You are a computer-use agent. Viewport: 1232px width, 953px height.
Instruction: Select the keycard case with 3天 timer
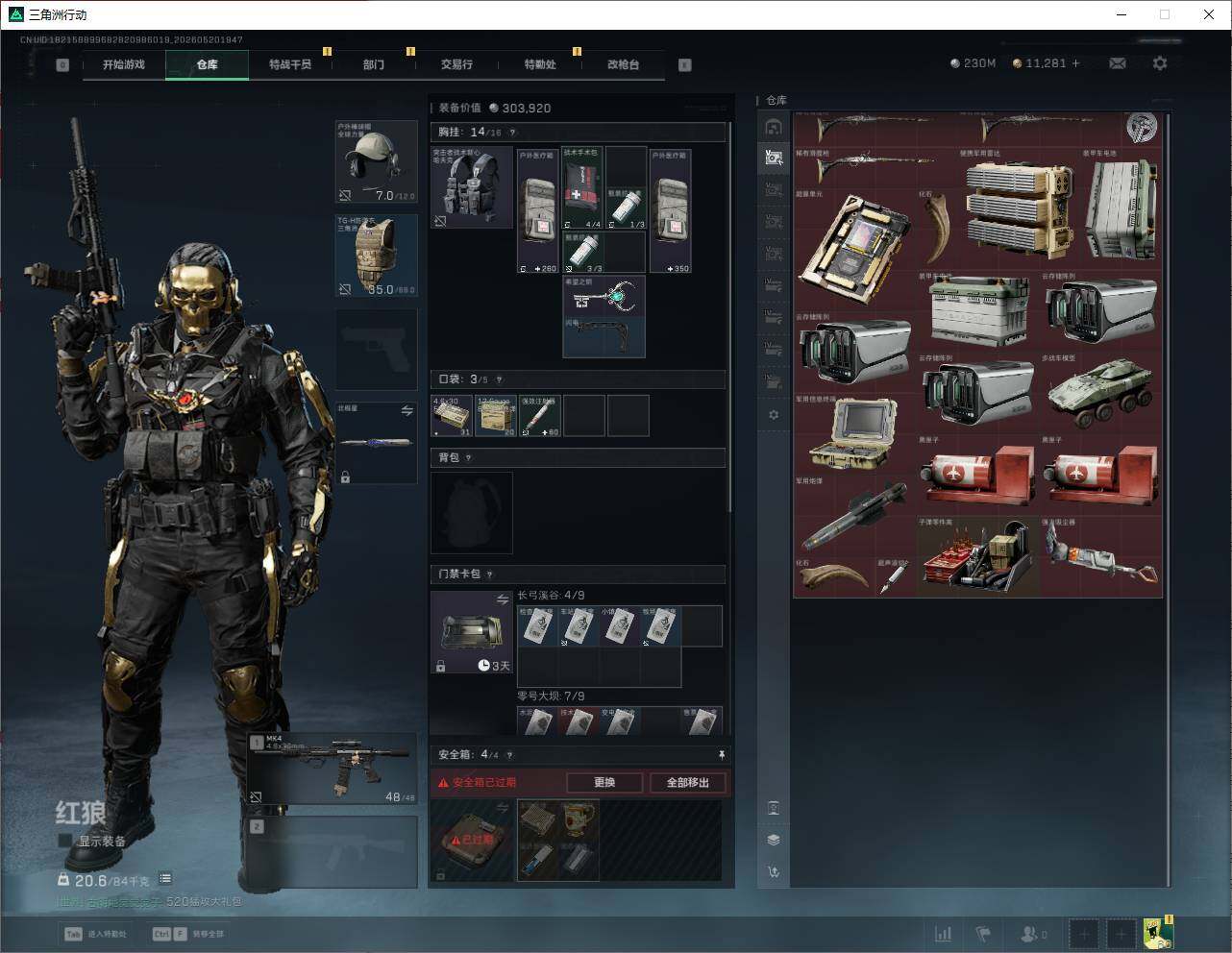click(472, 631)
